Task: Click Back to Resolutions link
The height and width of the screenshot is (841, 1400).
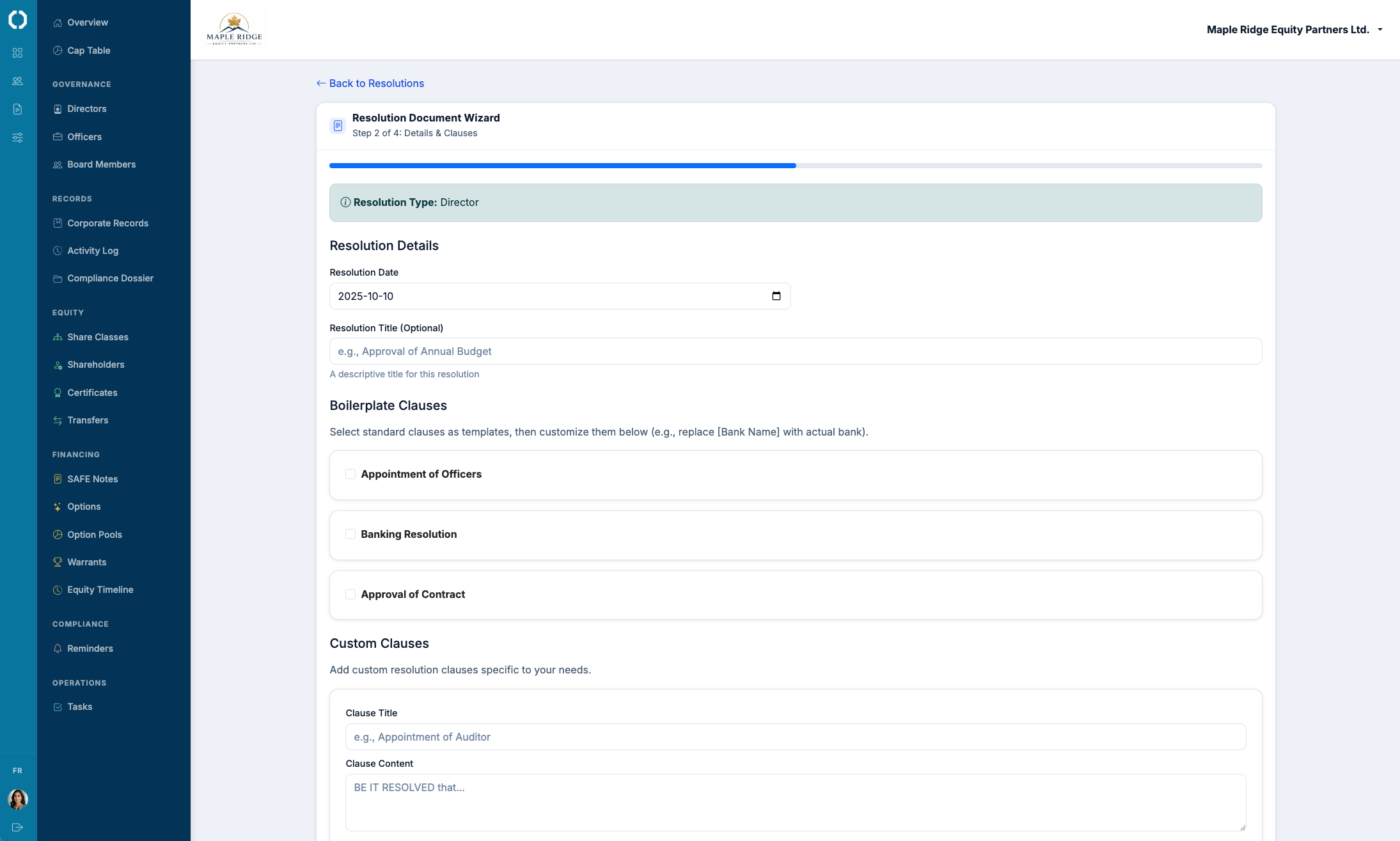Action: (x=370, y=83)
